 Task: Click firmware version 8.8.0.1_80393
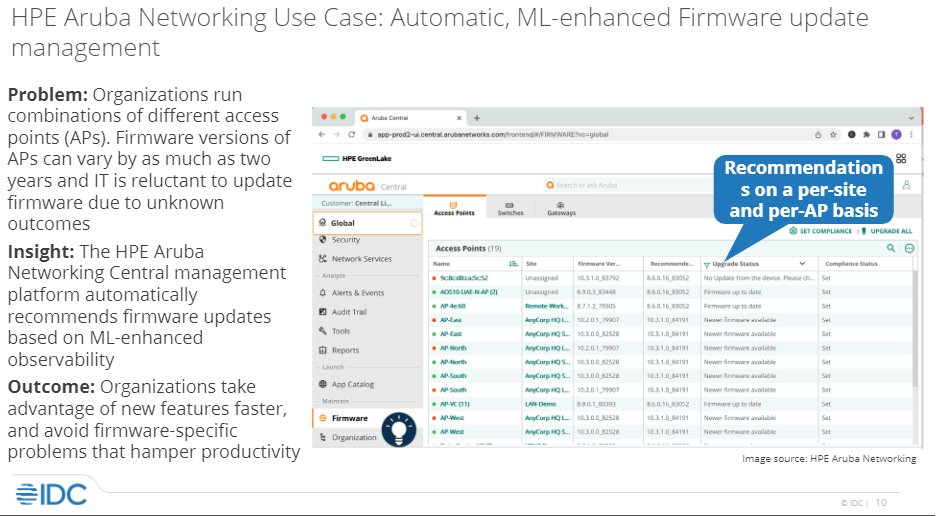[x=596, y=404]
